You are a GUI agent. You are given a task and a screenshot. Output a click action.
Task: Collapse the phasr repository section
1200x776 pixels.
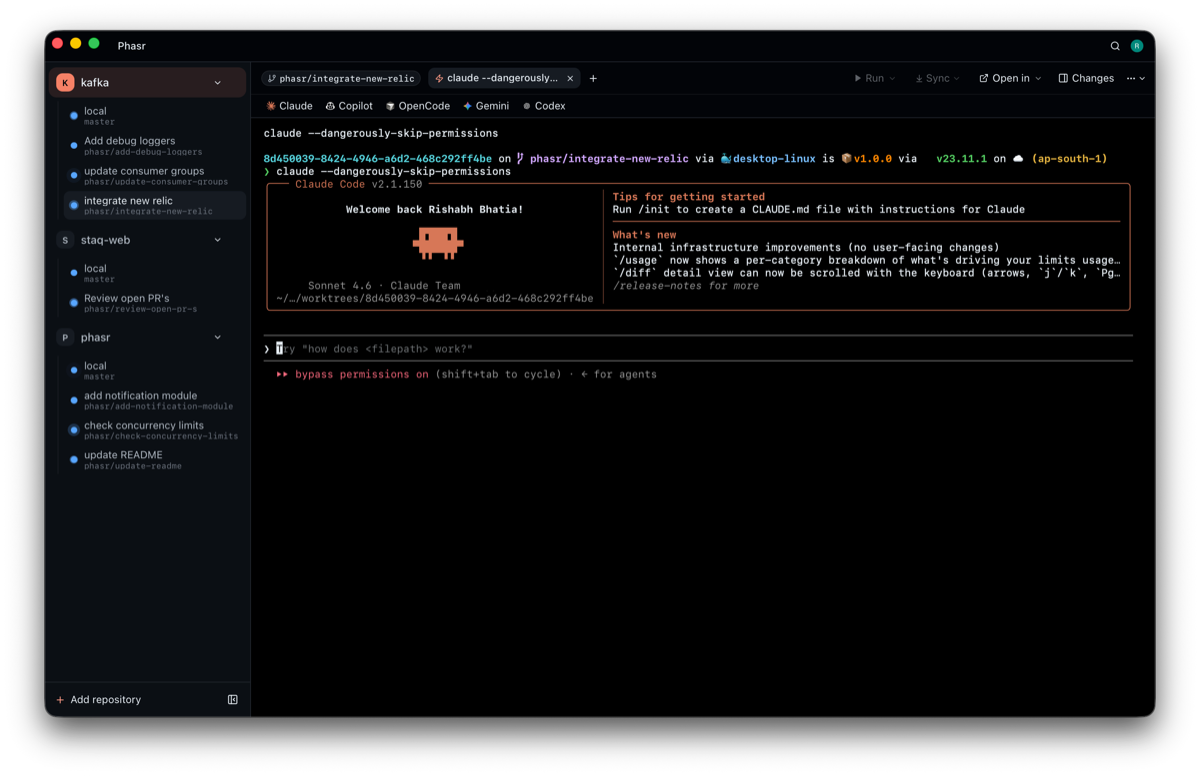tap(218, 338)
